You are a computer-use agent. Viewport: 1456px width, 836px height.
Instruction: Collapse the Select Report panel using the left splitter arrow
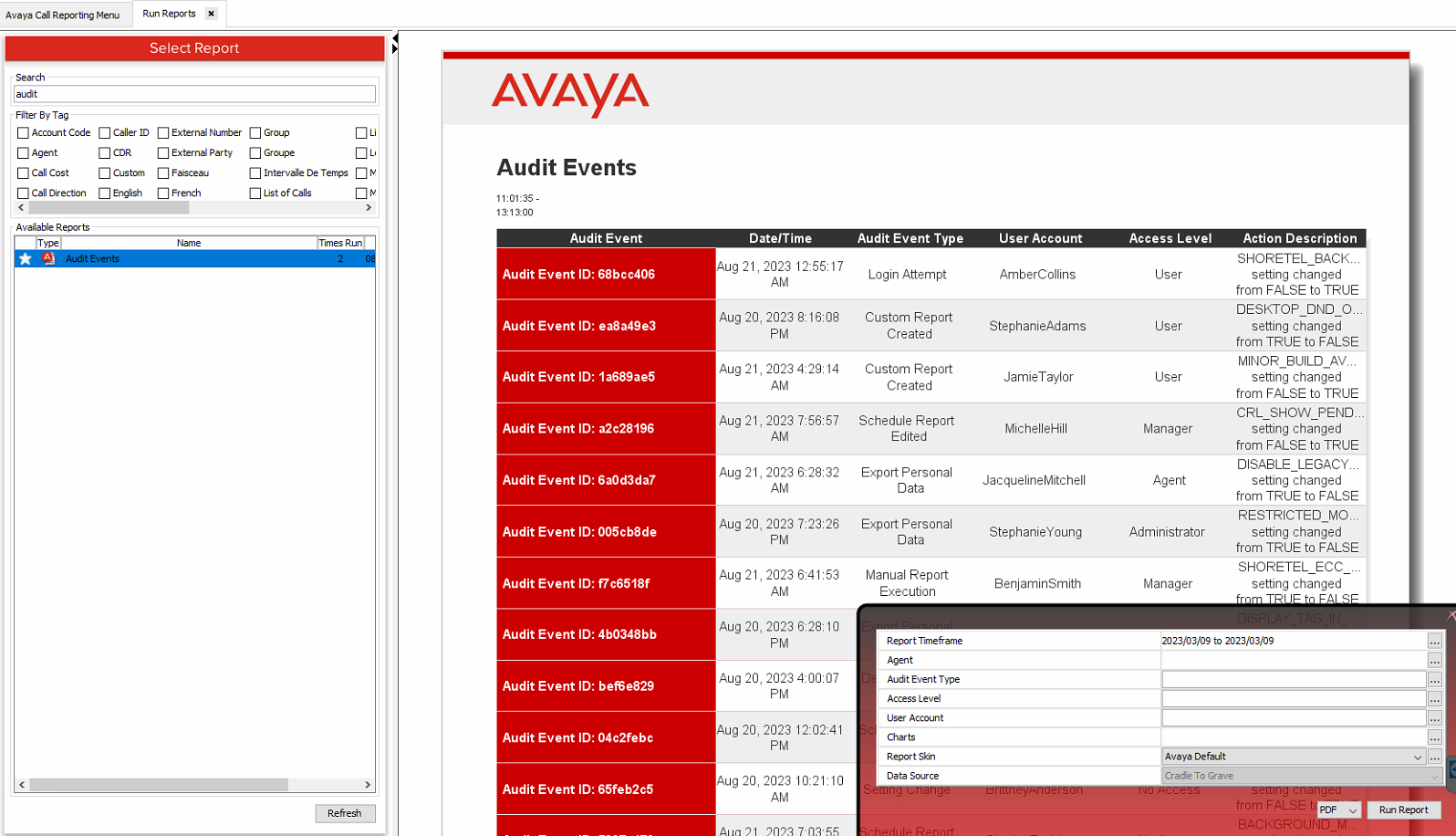point(395,38)
